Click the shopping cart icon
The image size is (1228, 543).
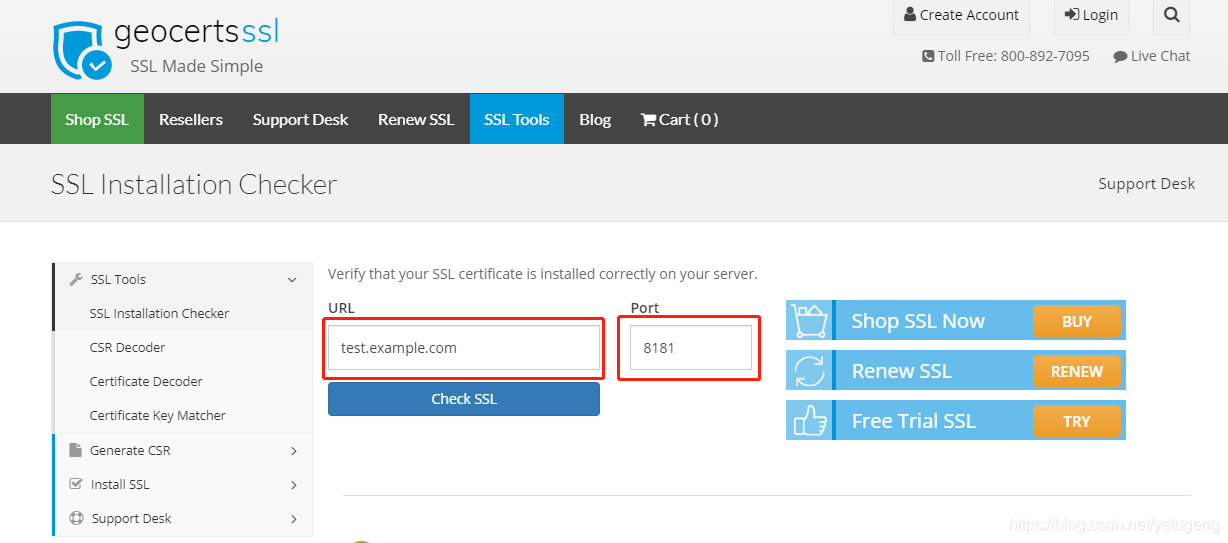648,120
